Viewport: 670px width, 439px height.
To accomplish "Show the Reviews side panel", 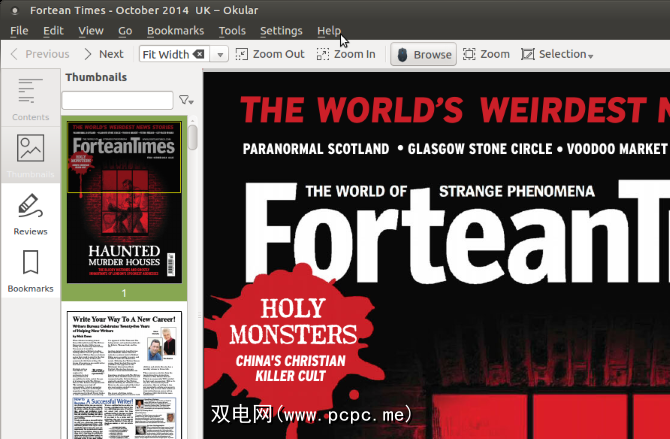I will (30, 214).
